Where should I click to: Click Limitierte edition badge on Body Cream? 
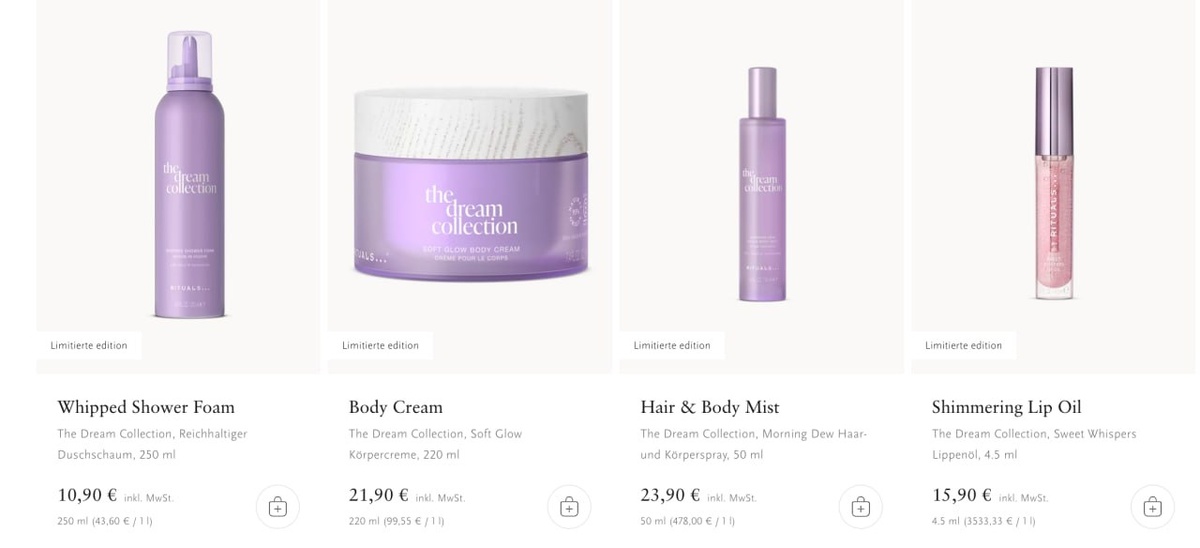[380, 345]
